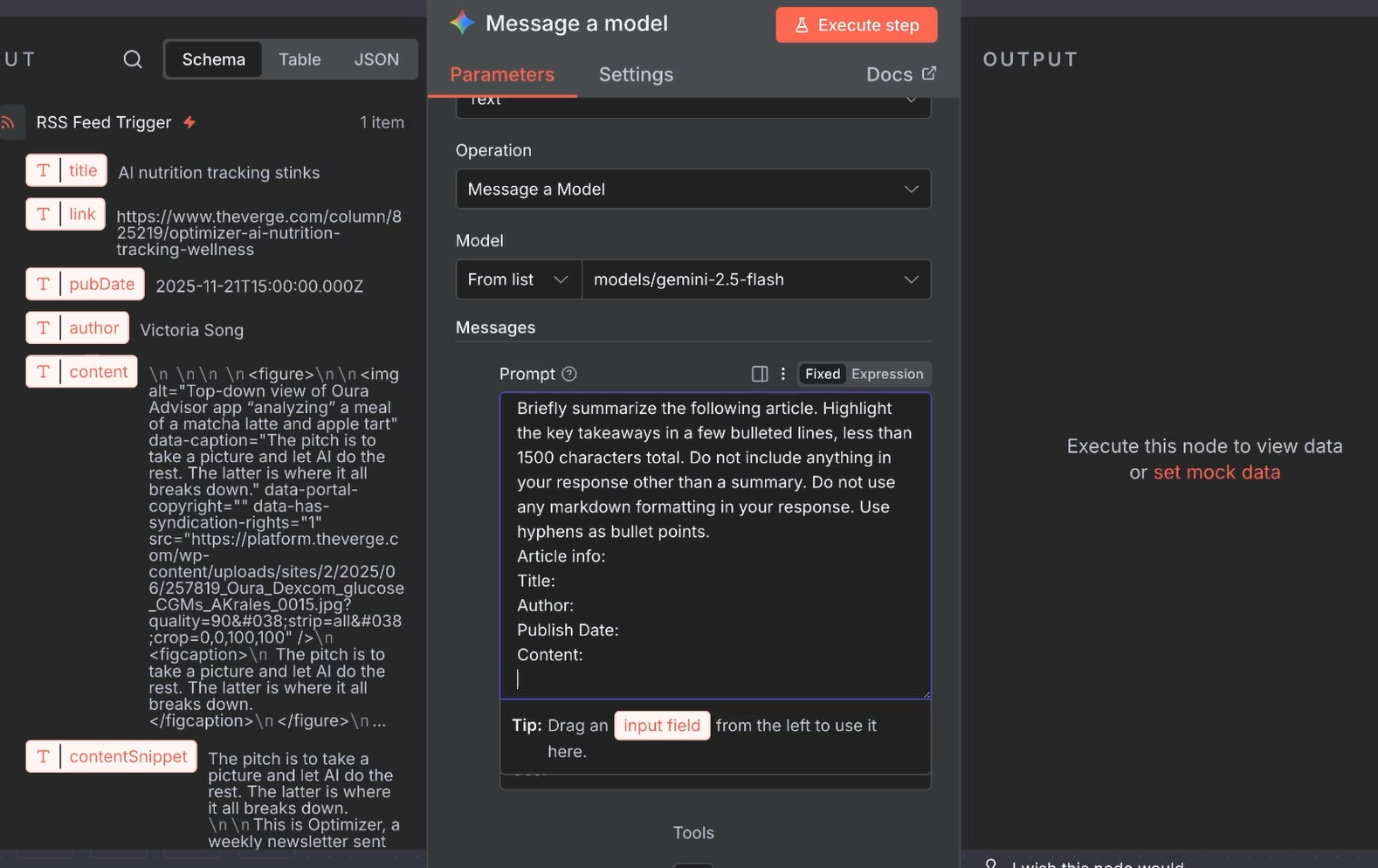1378x868 pixels.
Task: Open the From list model mode dropdown
Action: [518, 279]
